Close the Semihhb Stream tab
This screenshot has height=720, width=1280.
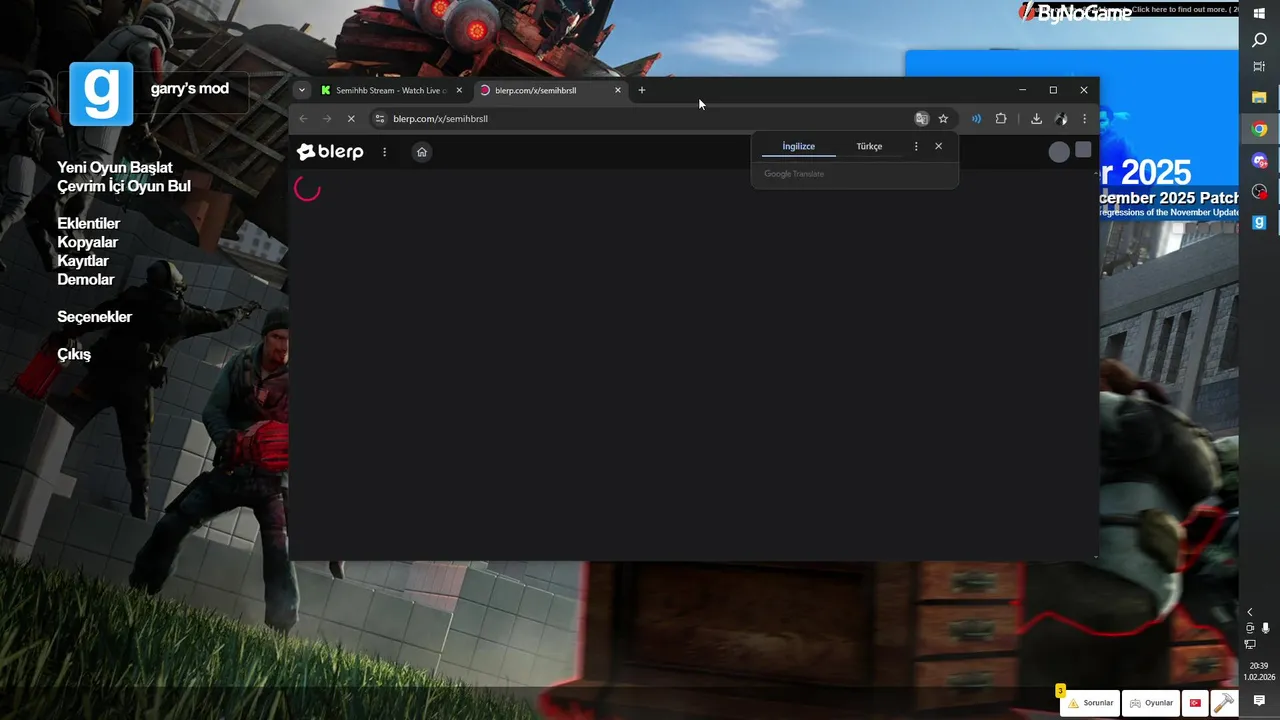point(460,90)
